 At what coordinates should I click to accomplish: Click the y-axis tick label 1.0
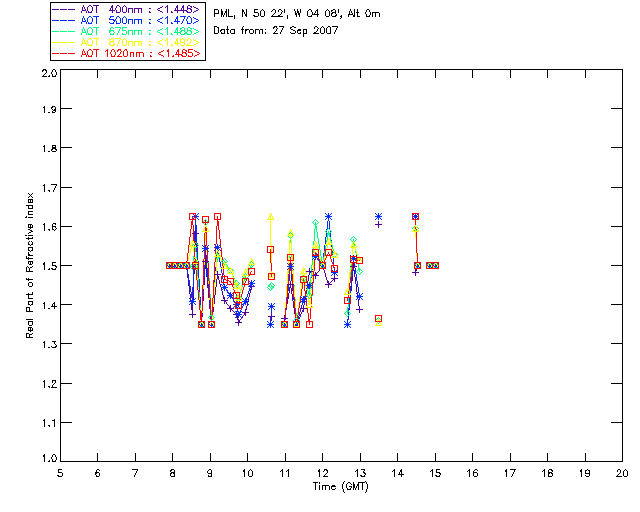tap(49, 458)
